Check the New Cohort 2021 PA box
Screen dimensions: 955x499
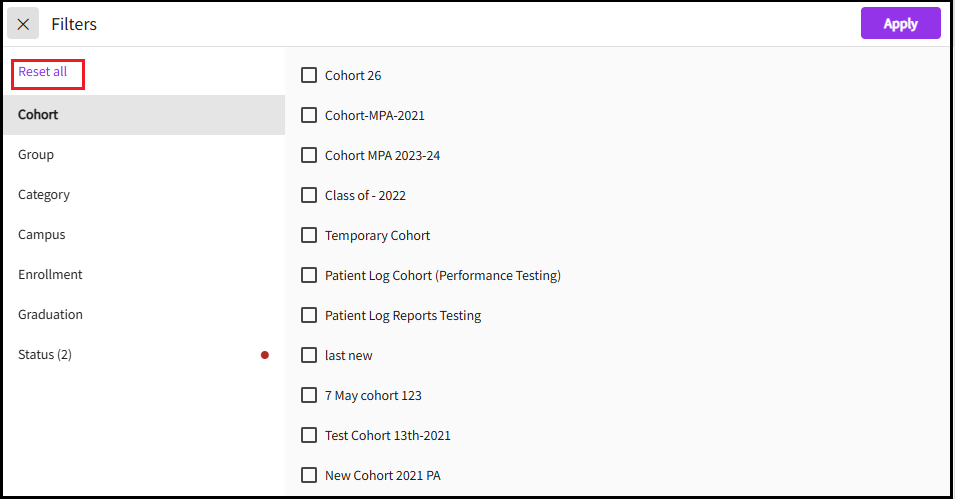point(309,475)
